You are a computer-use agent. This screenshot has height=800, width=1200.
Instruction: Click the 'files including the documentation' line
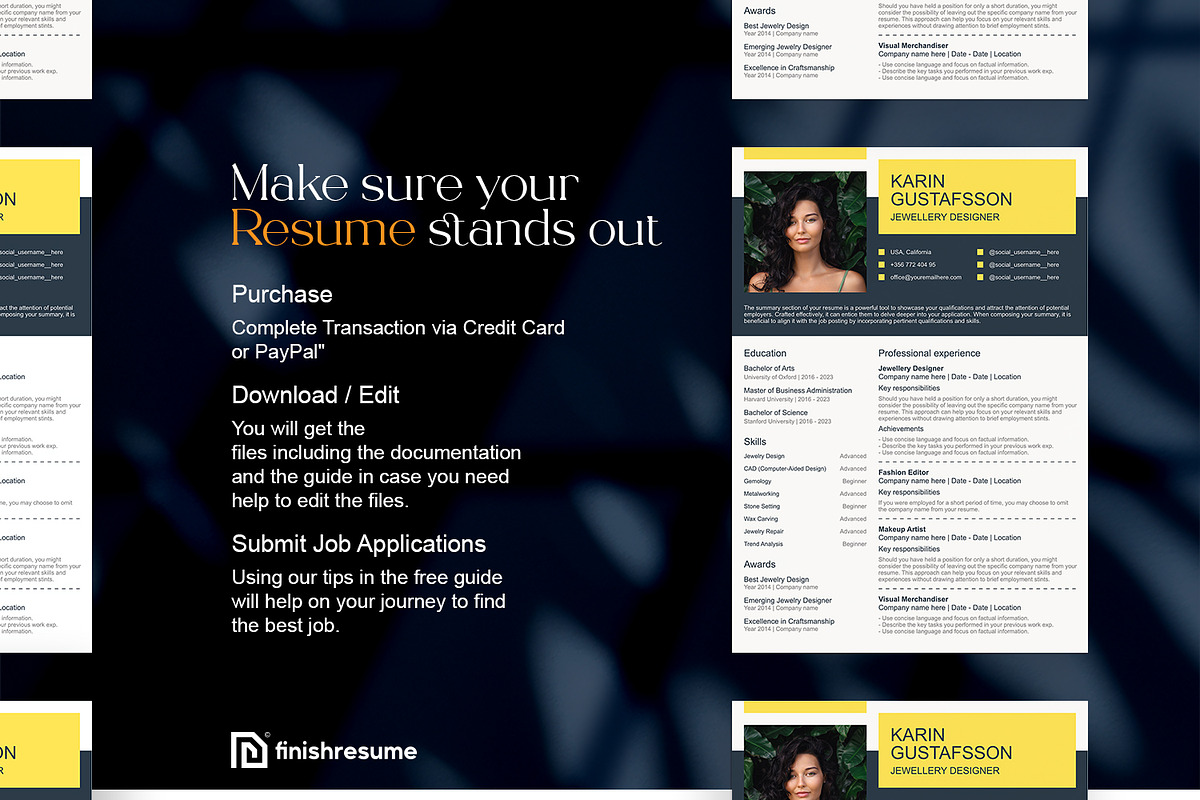[376, 452]
